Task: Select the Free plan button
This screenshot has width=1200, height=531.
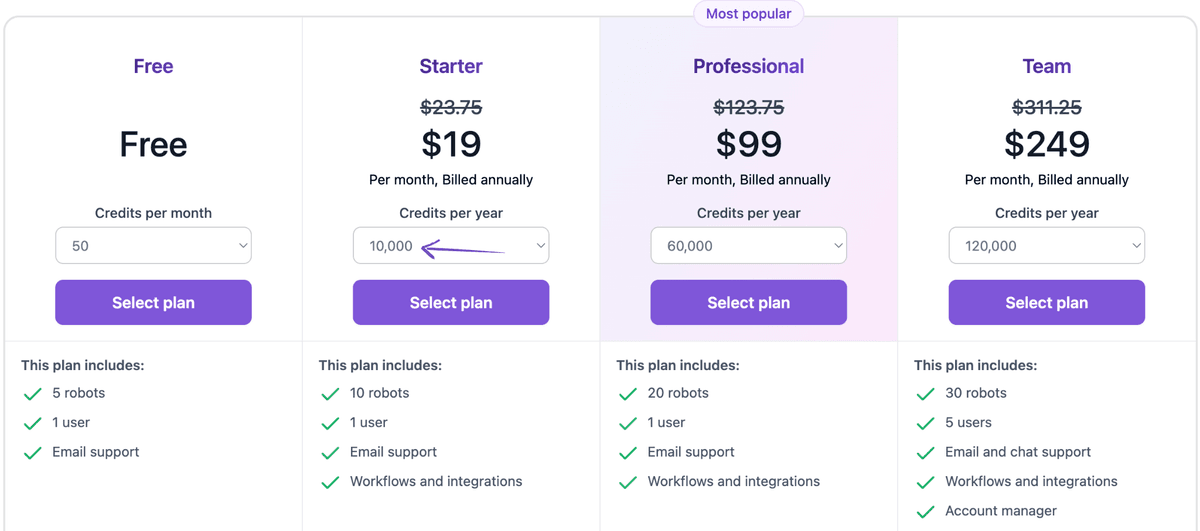Action: (153, 303)
